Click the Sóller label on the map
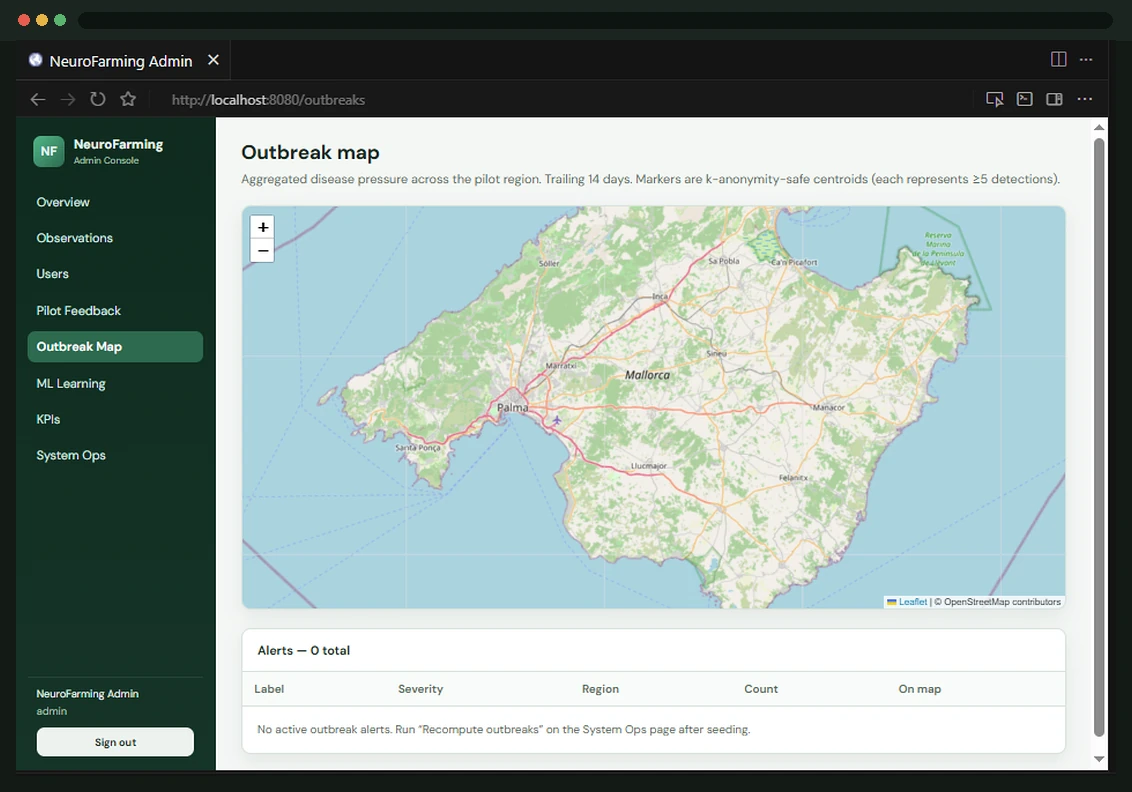 tap(549, 264)
